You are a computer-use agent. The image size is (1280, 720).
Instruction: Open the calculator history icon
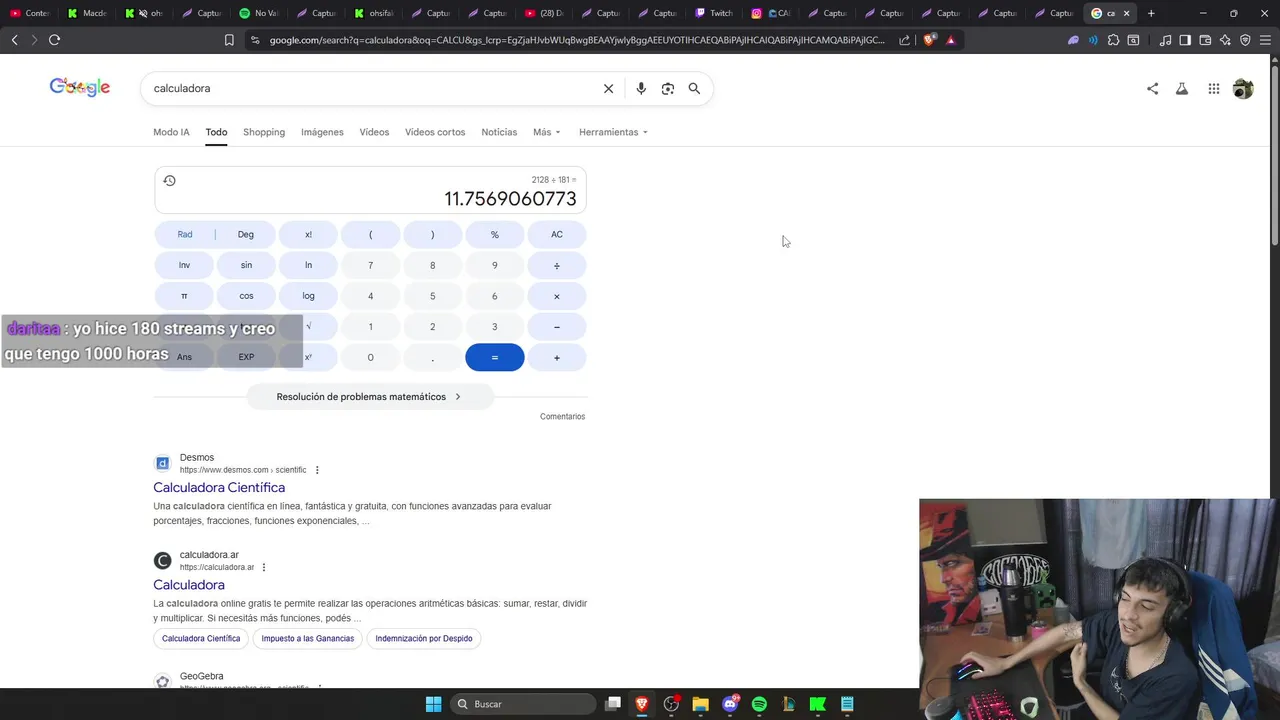click(x=169, y=181)
